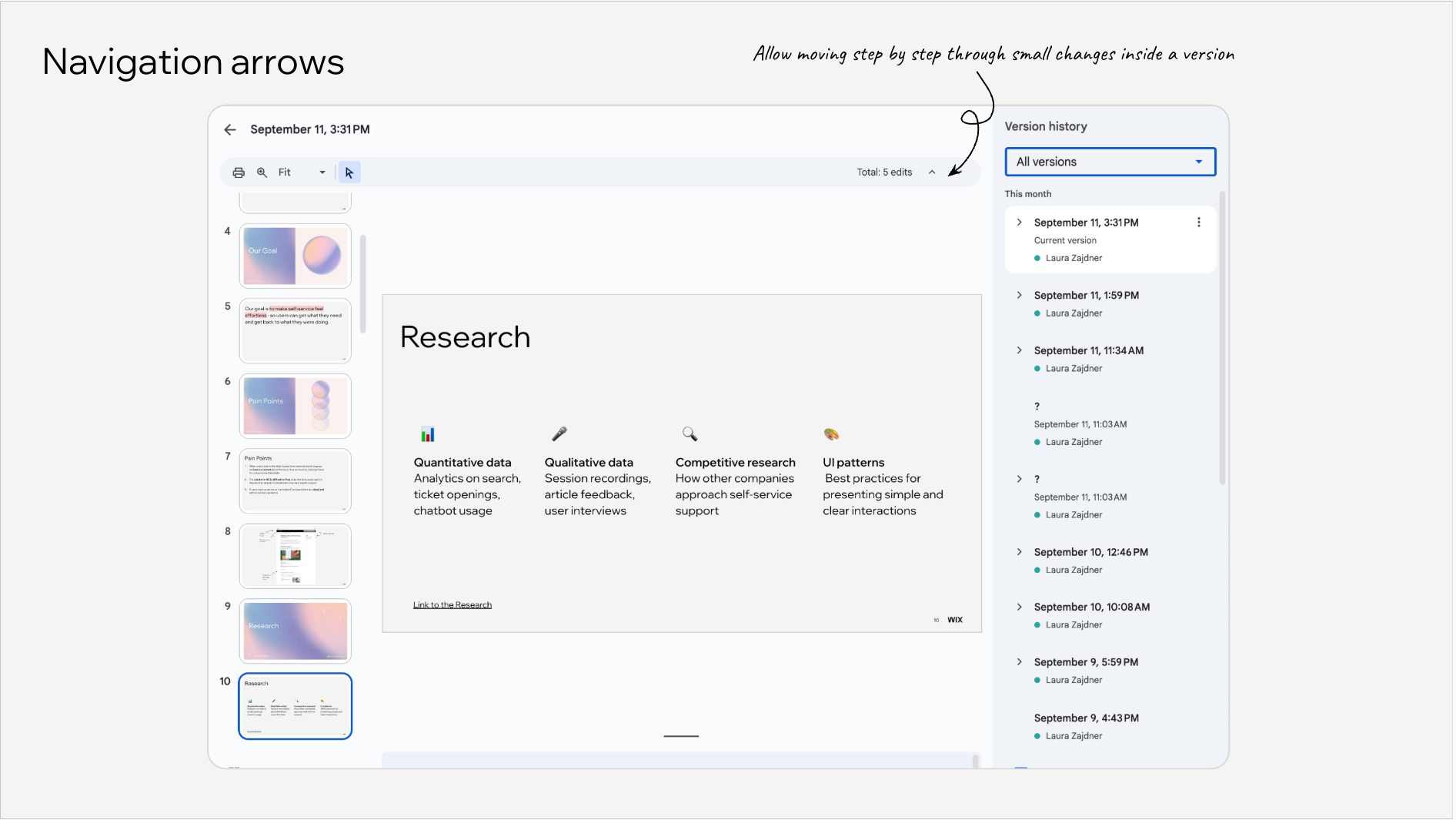Select slide 9 Research title thumbnail

(x=296, y=631)
